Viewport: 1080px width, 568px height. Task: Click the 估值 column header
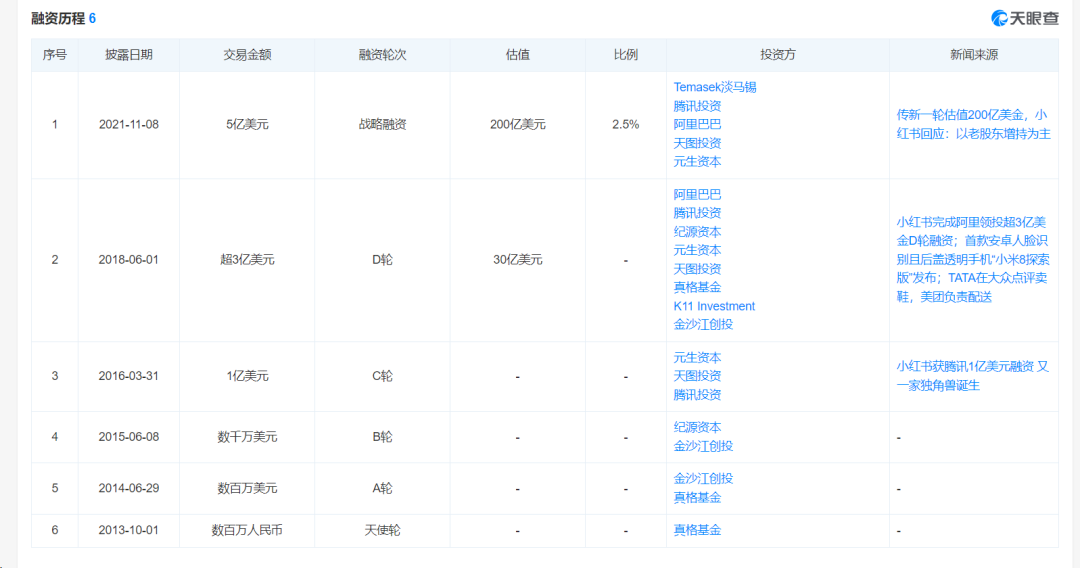(517, 55)
